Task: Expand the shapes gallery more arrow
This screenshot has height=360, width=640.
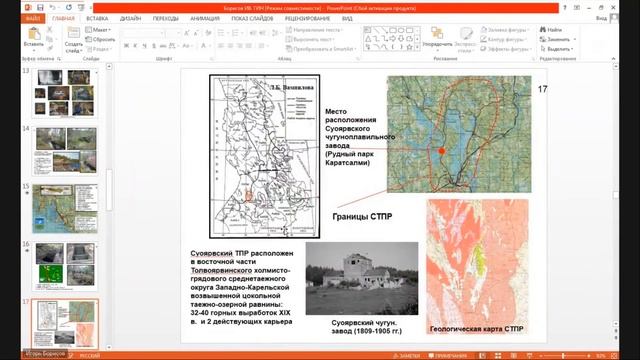Action: point(417,48)
